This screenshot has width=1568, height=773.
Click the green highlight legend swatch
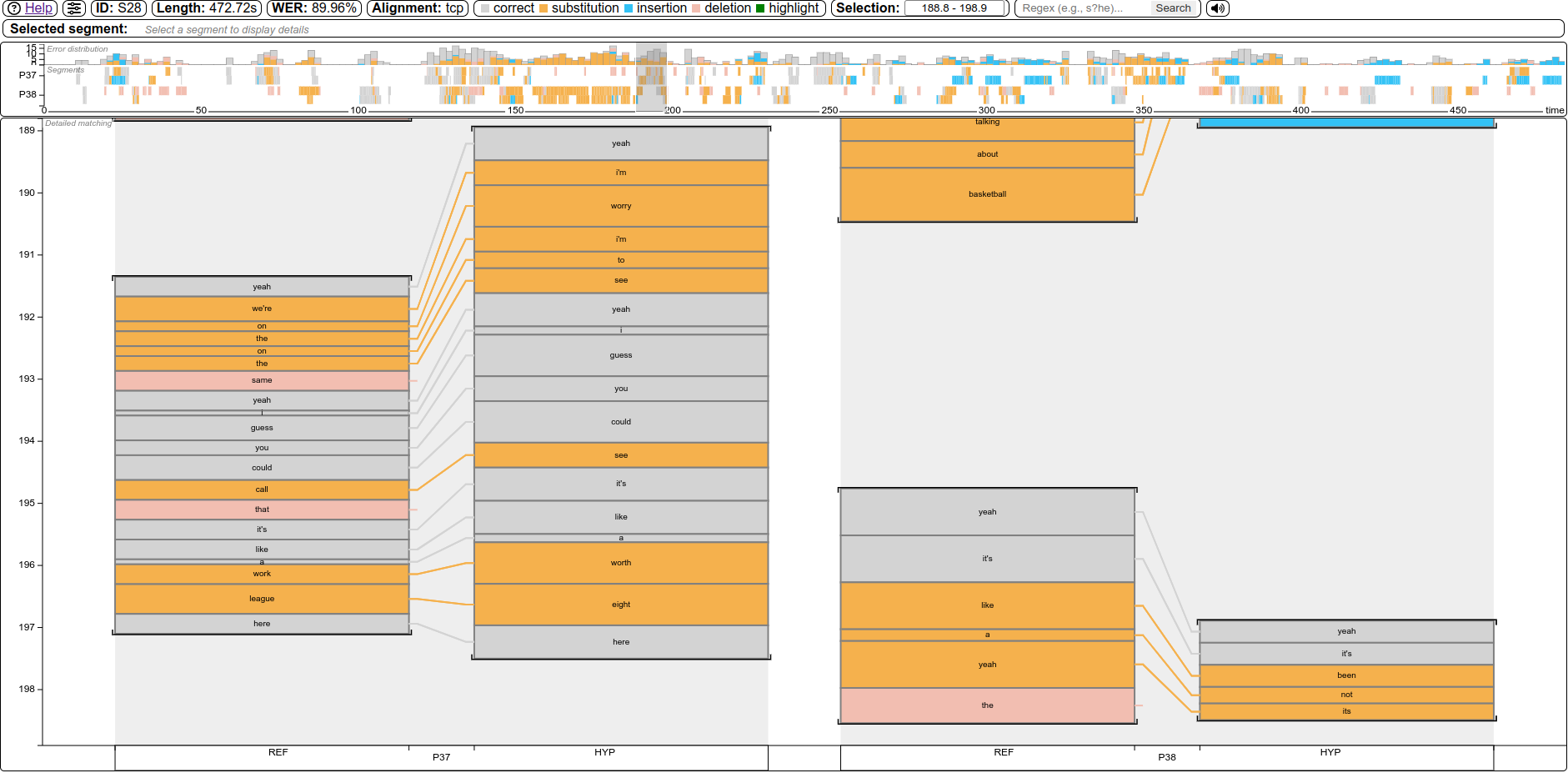point(760,8)
